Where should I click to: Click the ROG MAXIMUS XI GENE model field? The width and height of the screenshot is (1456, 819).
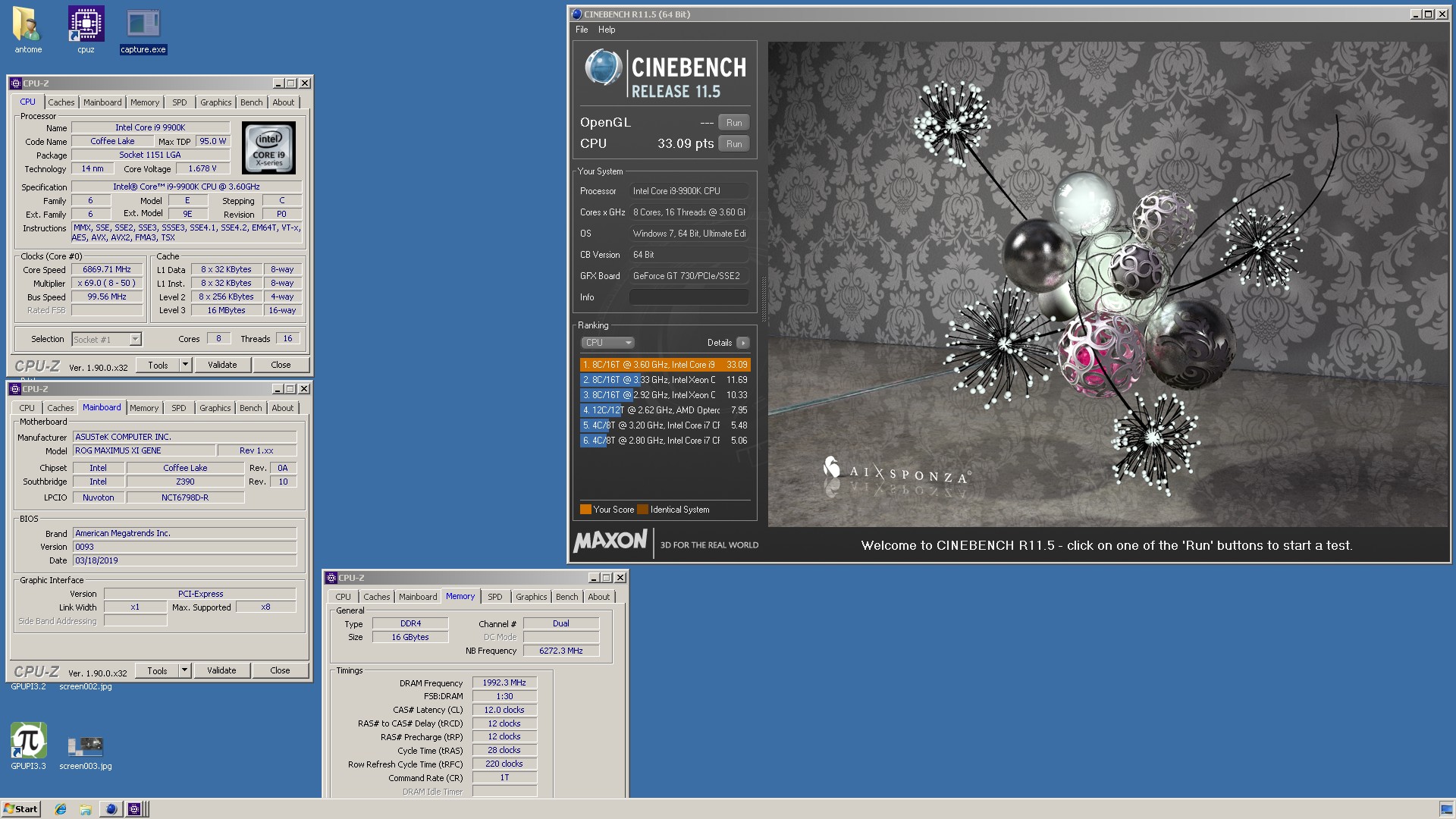144,450
